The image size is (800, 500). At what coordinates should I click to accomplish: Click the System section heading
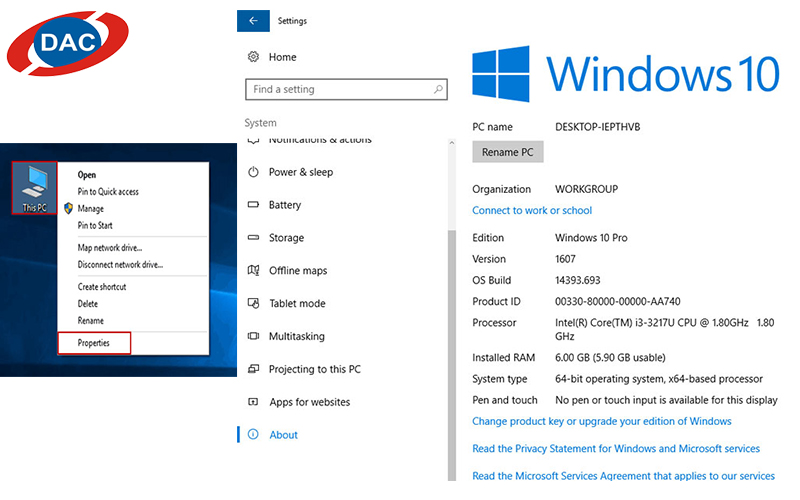pyautogui.click(x=260, y=122)
